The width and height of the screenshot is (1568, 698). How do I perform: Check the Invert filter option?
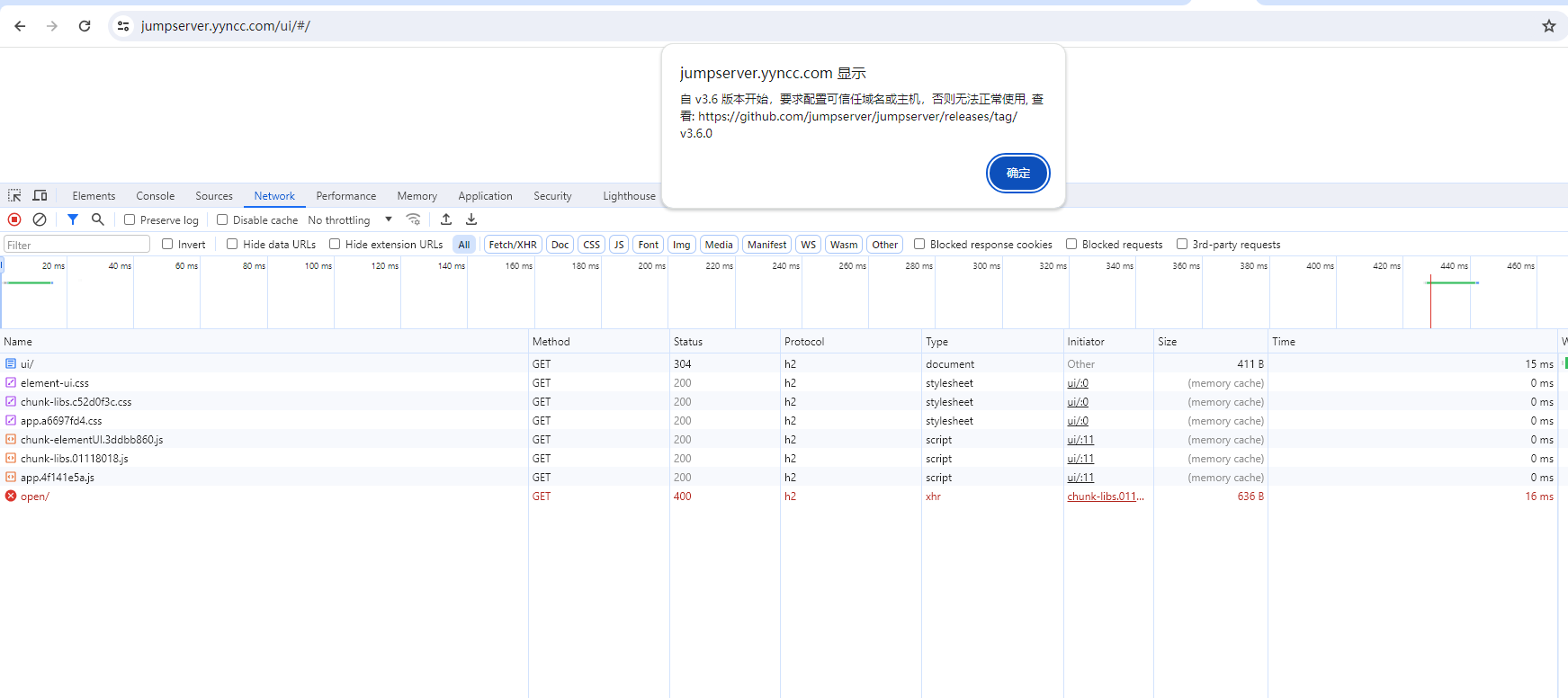click(x=167, y=244)
